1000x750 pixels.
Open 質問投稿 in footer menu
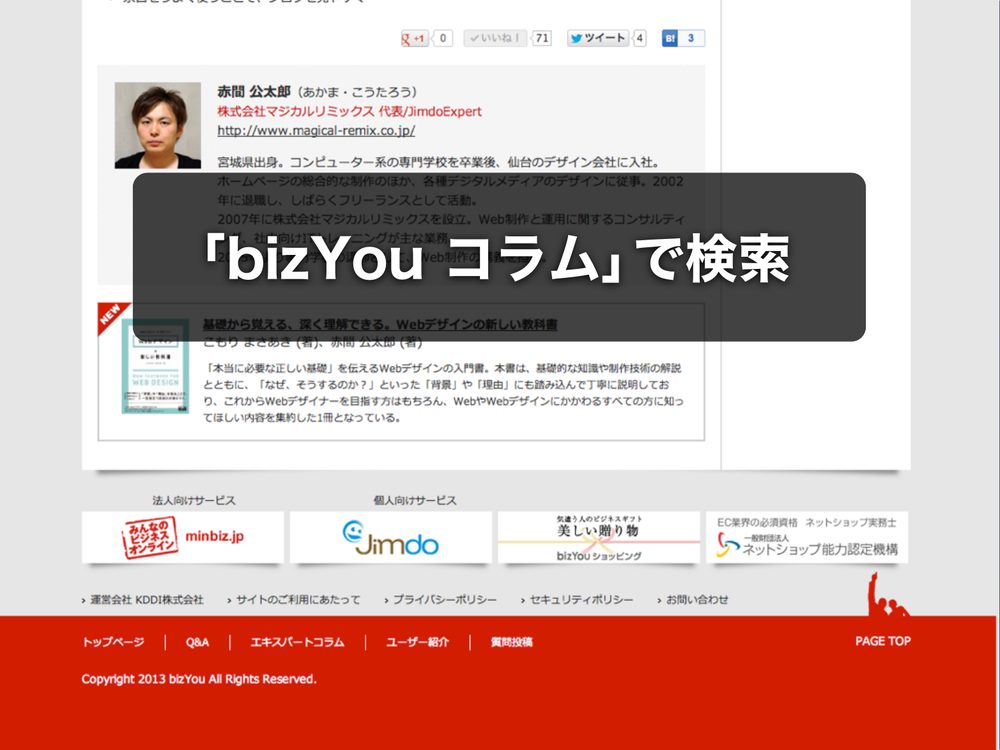click(511, 642)
